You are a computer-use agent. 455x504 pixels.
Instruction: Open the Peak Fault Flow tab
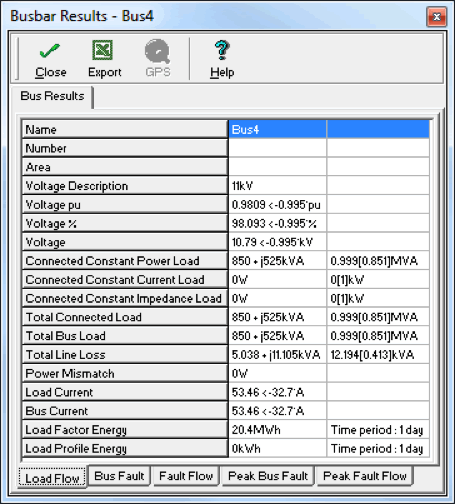tap(365, 476)
